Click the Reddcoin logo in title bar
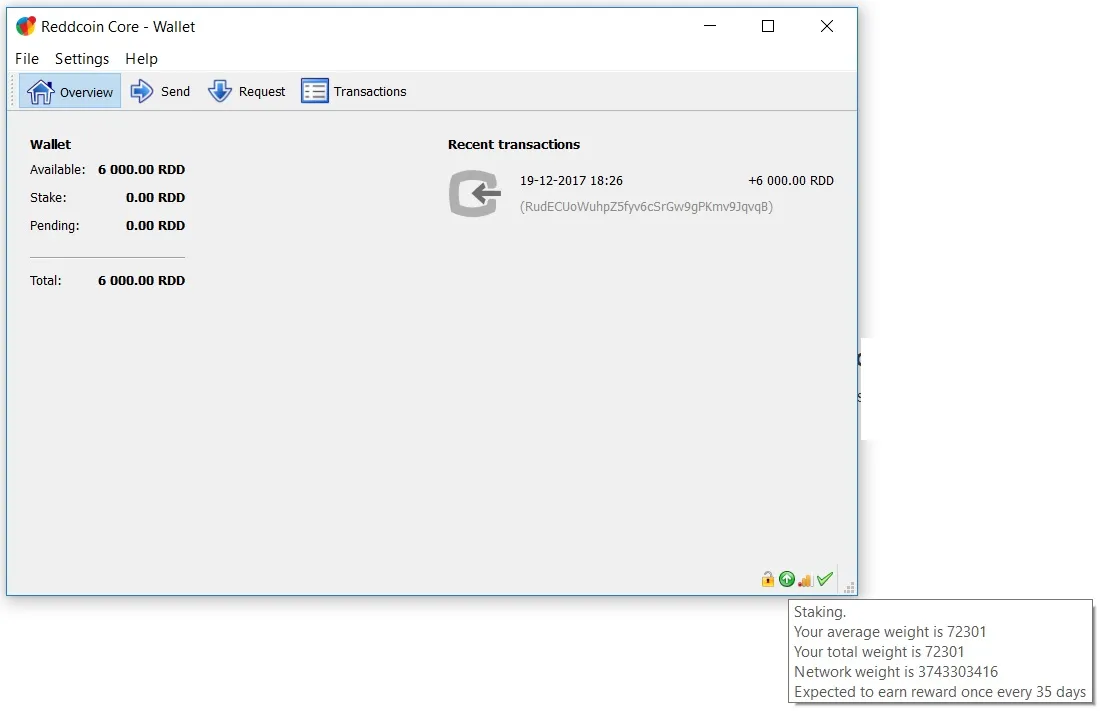This screenshot has height=711, width=1103. 26,27
